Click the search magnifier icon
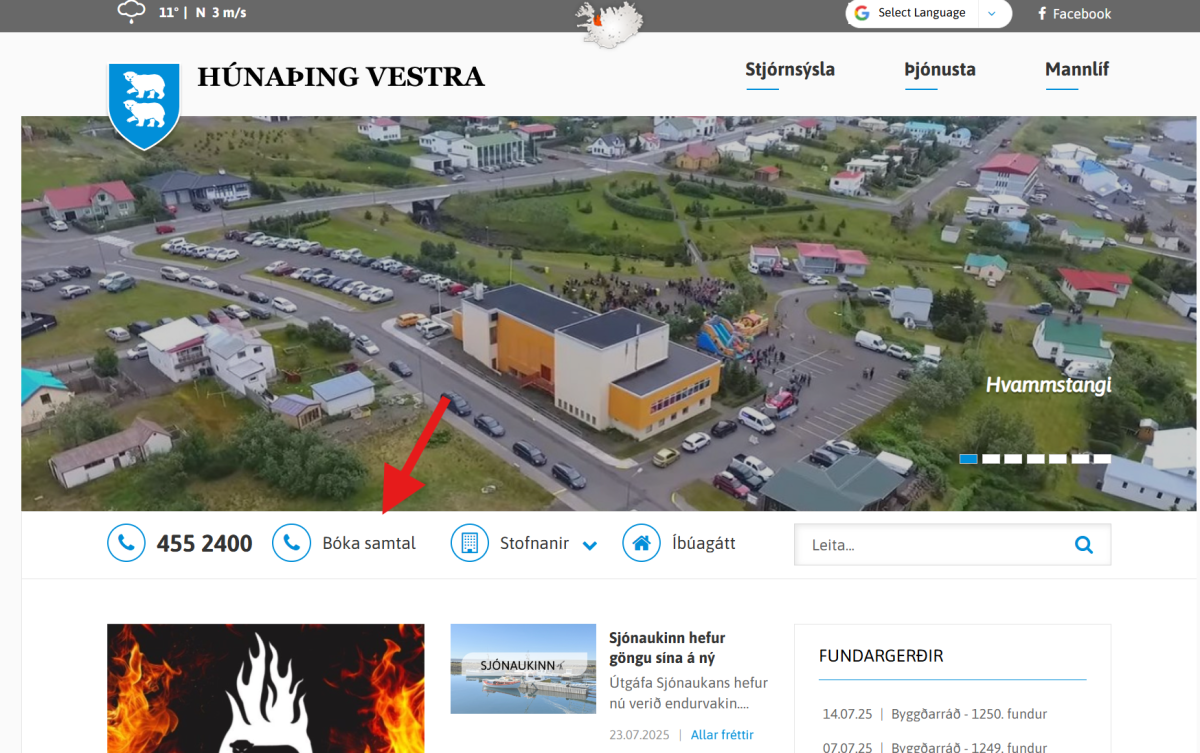The image size is (1200, 753). (1083, 545)
